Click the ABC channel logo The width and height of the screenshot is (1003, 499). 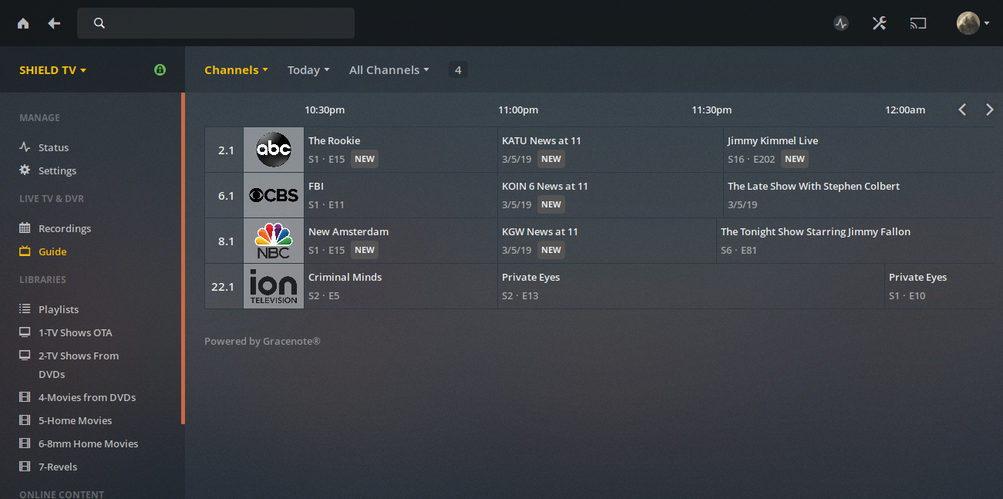(274, 150)
